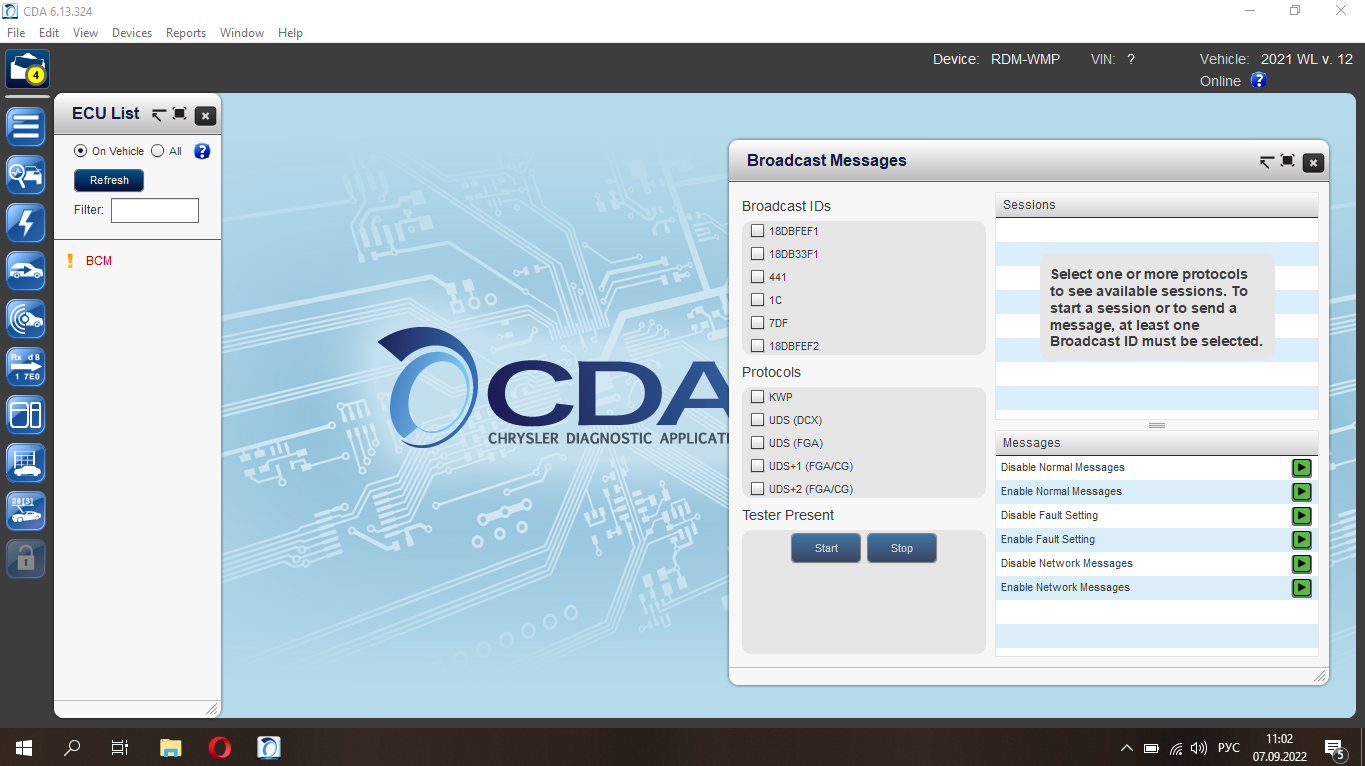Check the 18DBFEF1 broadcast ID checkbox

click(757, 231)
